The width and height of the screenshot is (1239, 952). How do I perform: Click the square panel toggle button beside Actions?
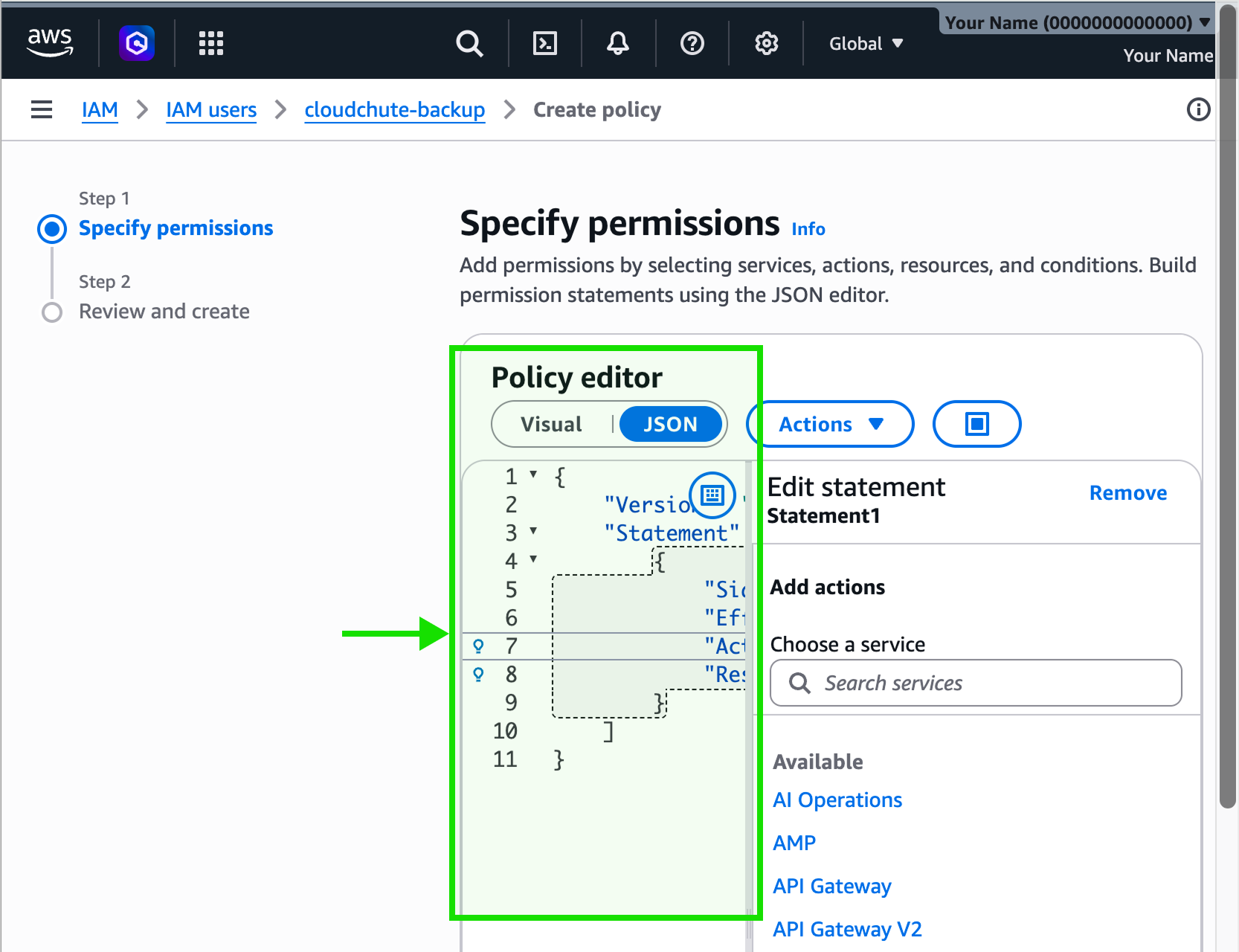[976, 424]
